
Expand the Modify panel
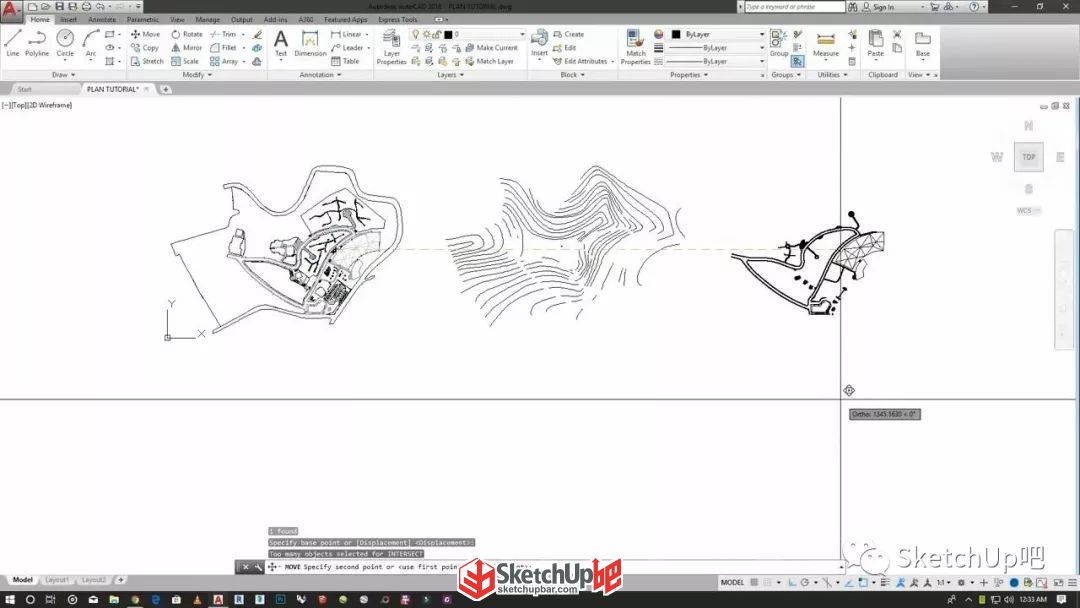click(x=196, y=74)
